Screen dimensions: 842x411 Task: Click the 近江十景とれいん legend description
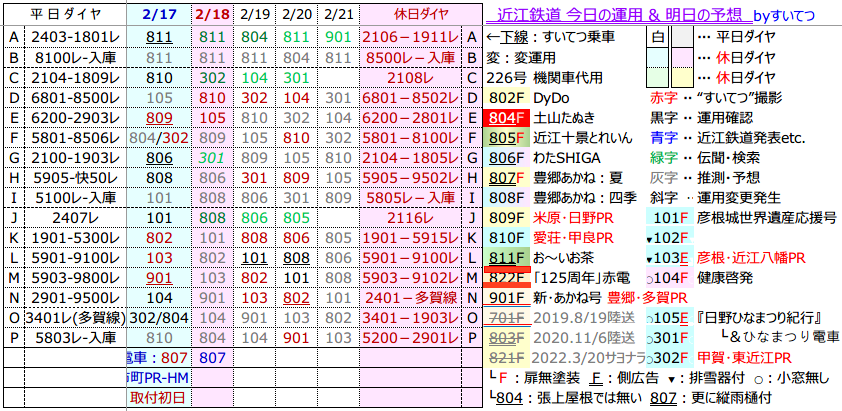(x=582, y=138)
